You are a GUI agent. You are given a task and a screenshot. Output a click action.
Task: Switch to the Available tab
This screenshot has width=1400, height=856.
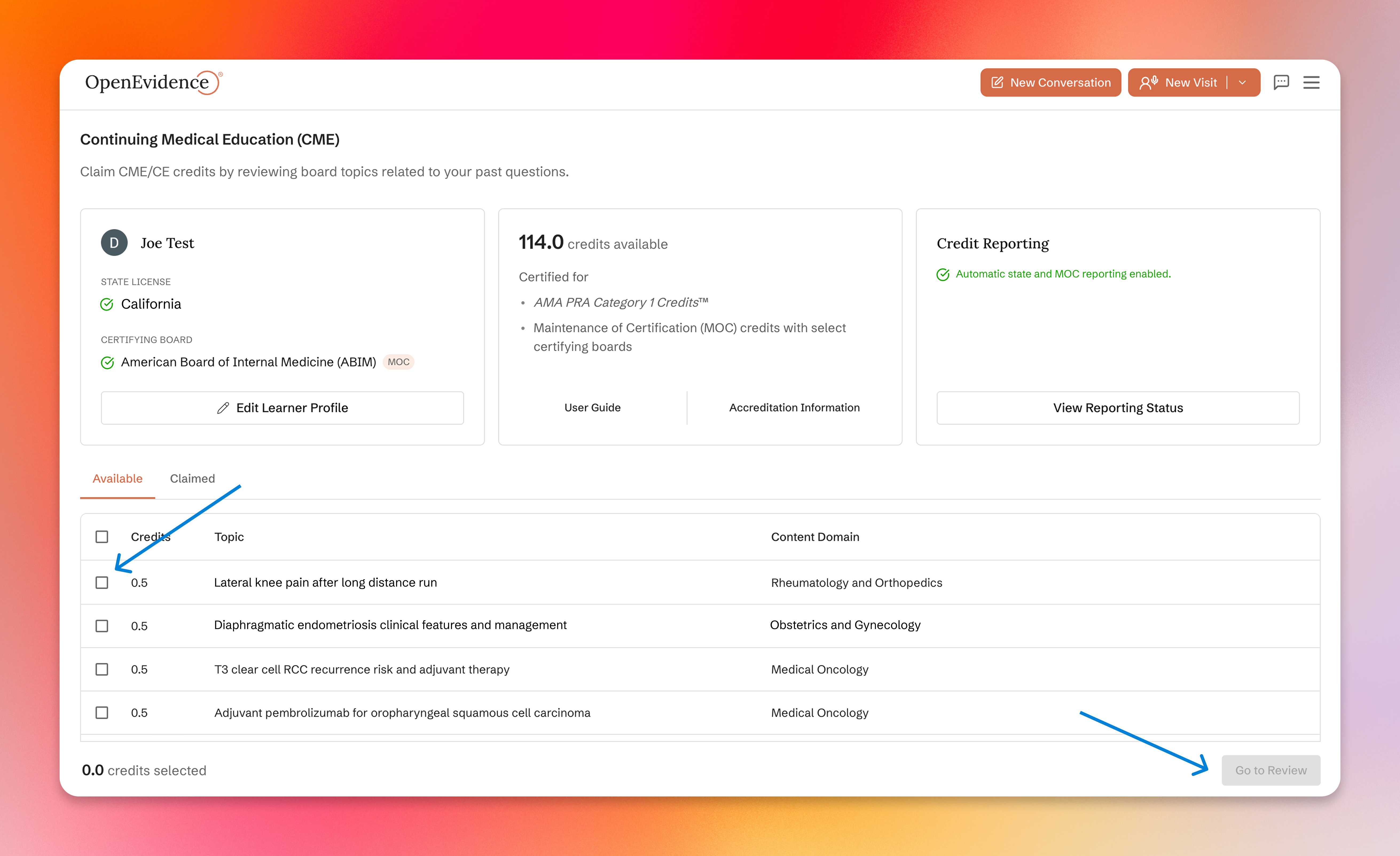(x=117, y=478)
